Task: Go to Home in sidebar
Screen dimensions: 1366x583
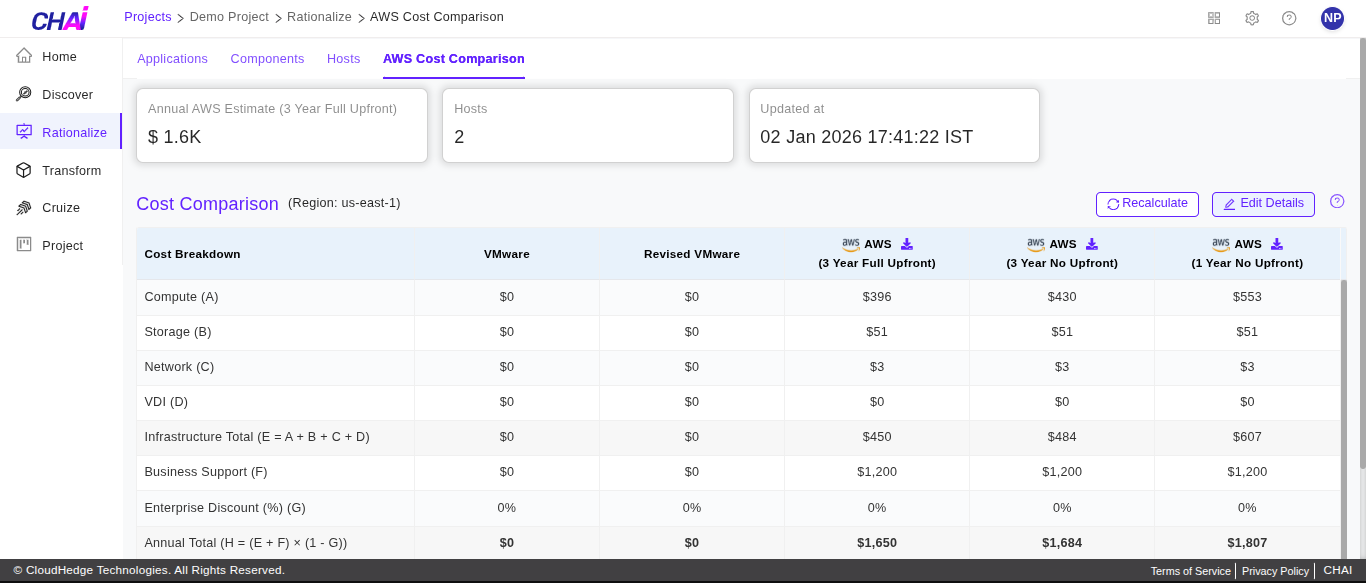Action: point(59,57)
